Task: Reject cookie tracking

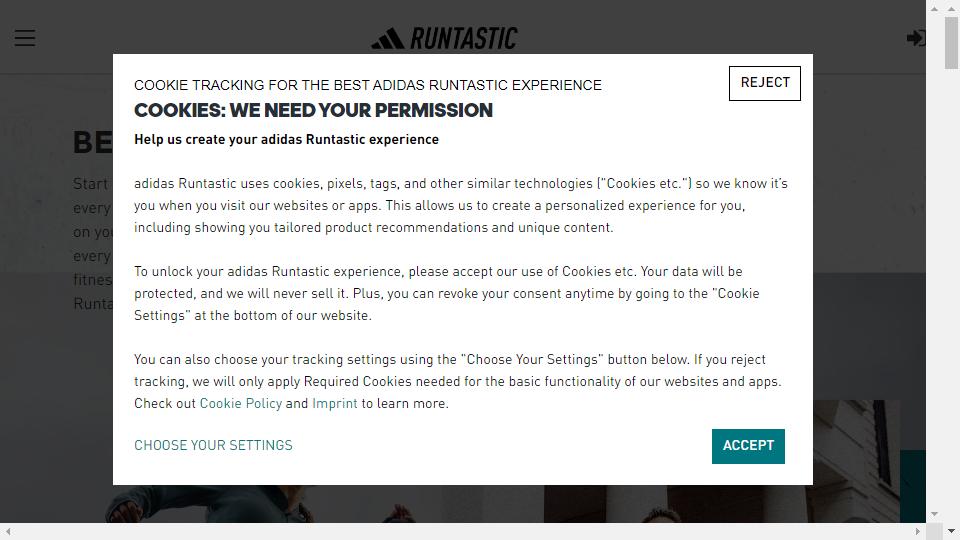Action: tap(764, 83)
